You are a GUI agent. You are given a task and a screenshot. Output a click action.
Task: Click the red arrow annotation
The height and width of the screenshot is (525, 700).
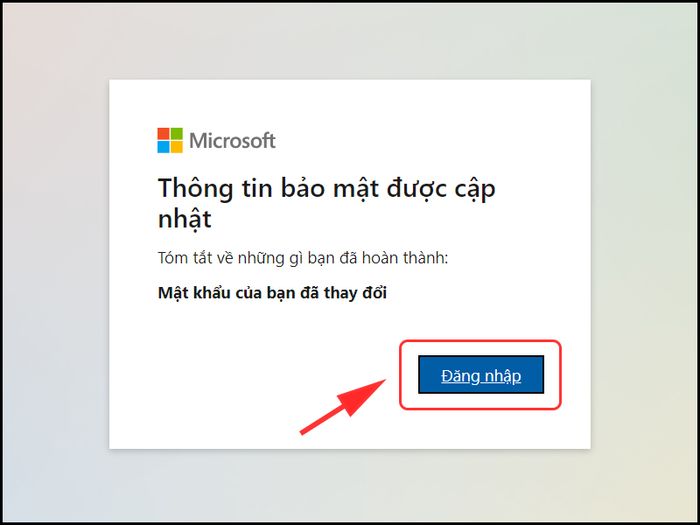(343, 406)
